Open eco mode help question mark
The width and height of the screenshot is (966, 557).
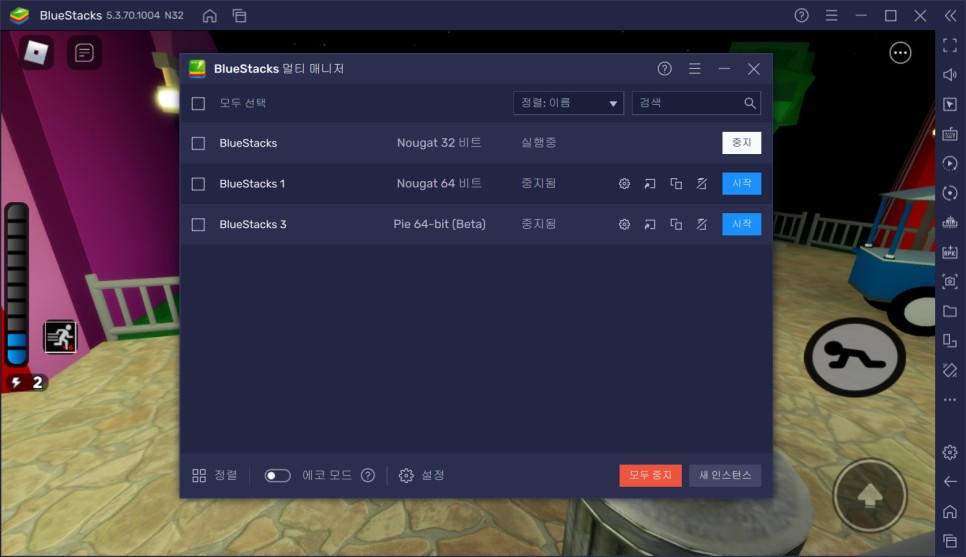click(x=368, y=475)
